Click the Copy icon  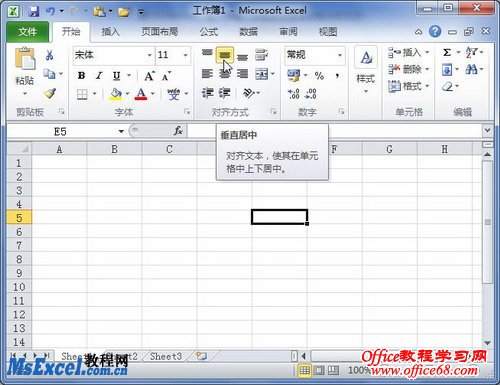(50, 74)
